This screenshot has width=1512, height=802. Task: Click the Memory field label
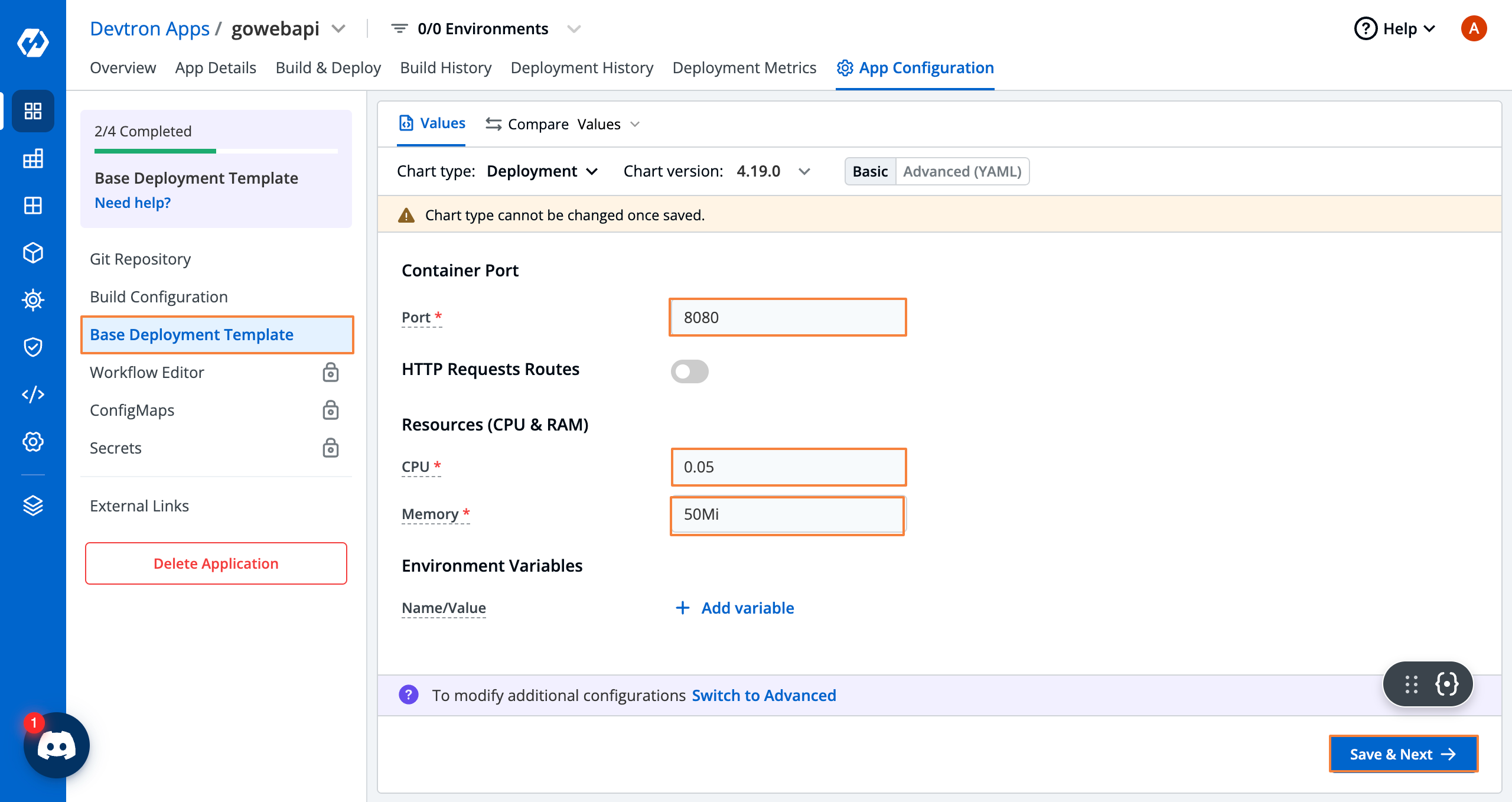click(435, 514)
